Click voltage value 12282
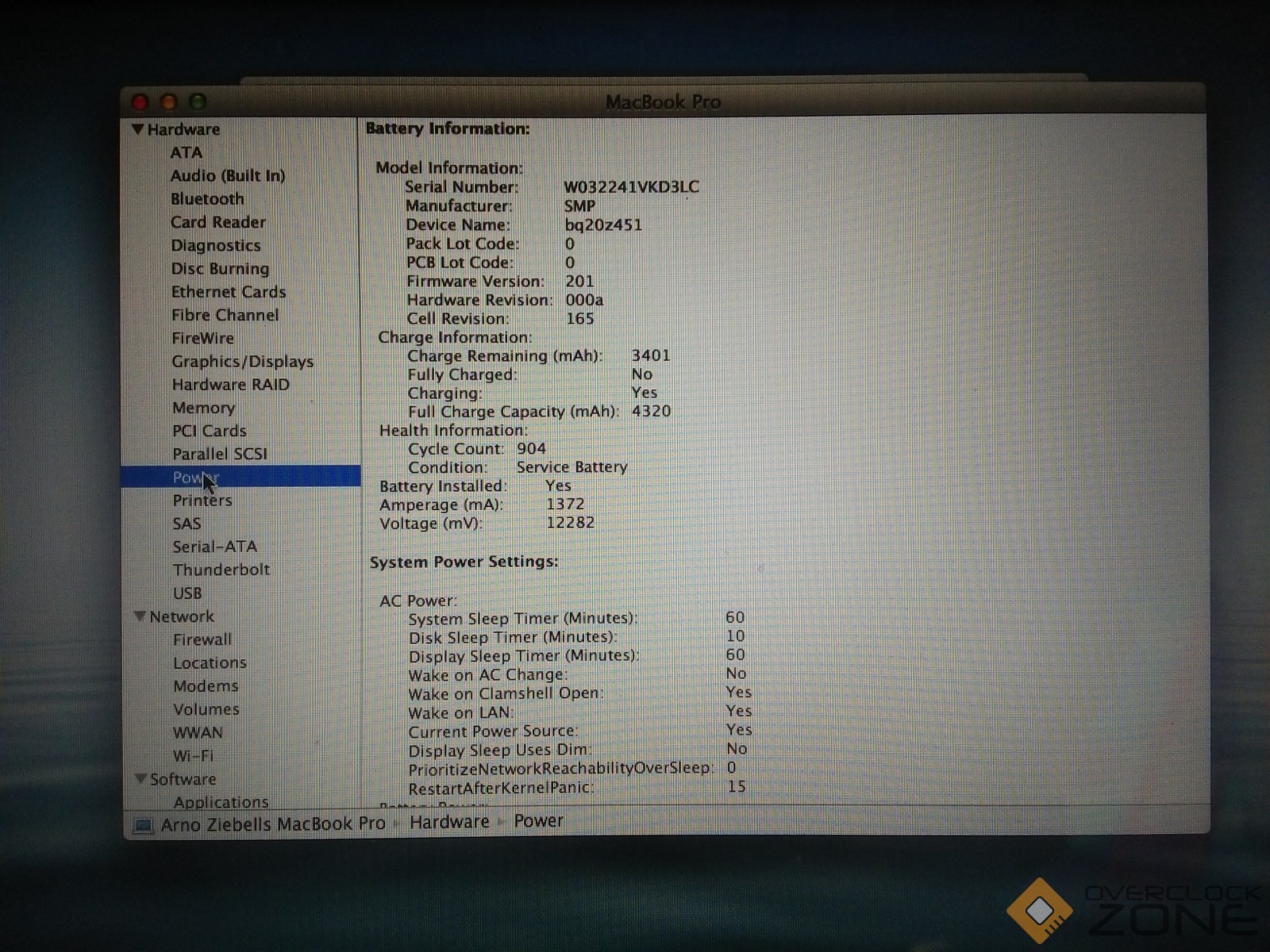 click(x=571, y=522)
